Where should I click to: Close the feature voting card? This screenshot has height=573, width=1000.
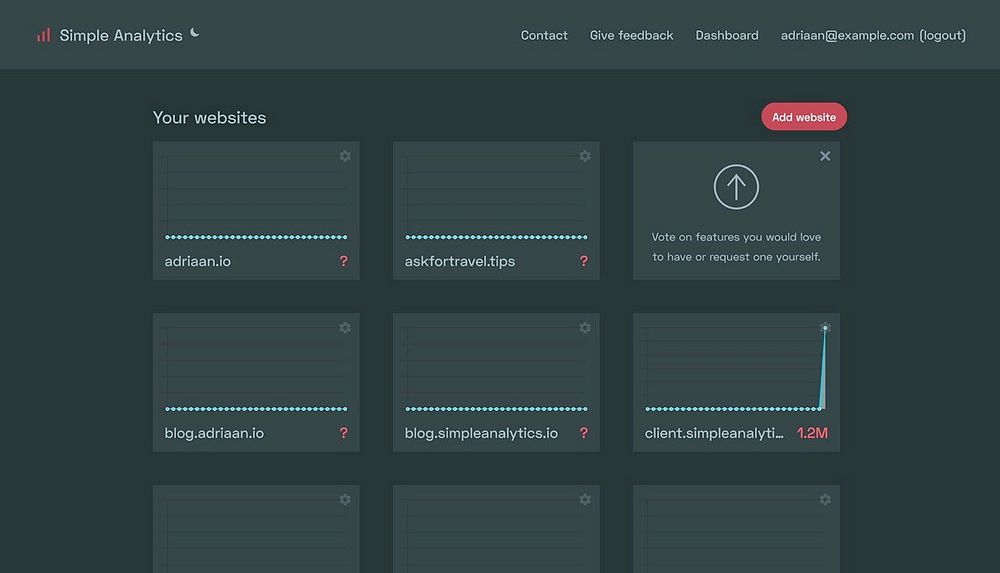(x=825, y=156)
